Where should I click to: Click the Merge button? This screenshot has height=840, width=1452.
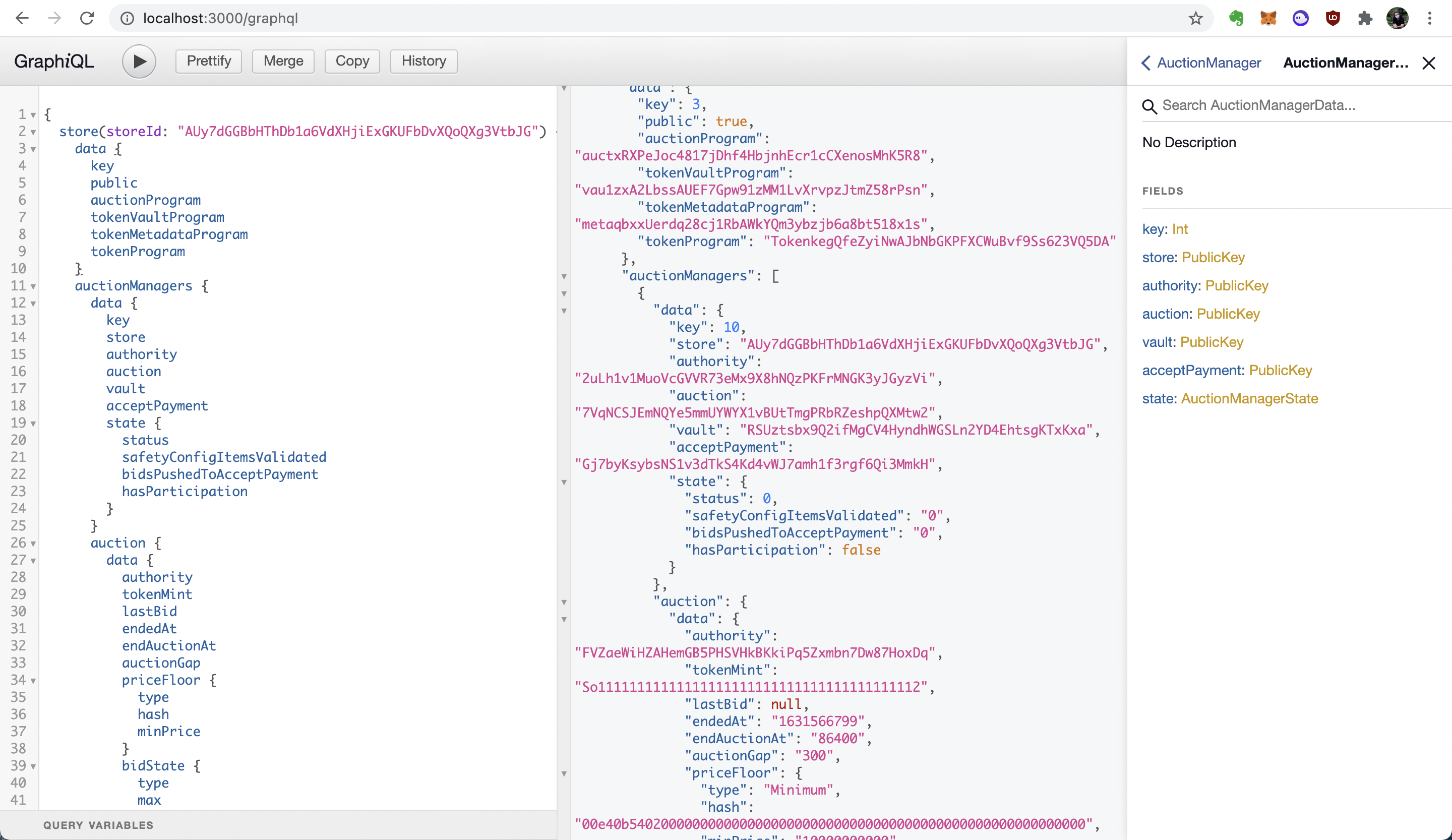pyautogui.click(x=283, y=61)
